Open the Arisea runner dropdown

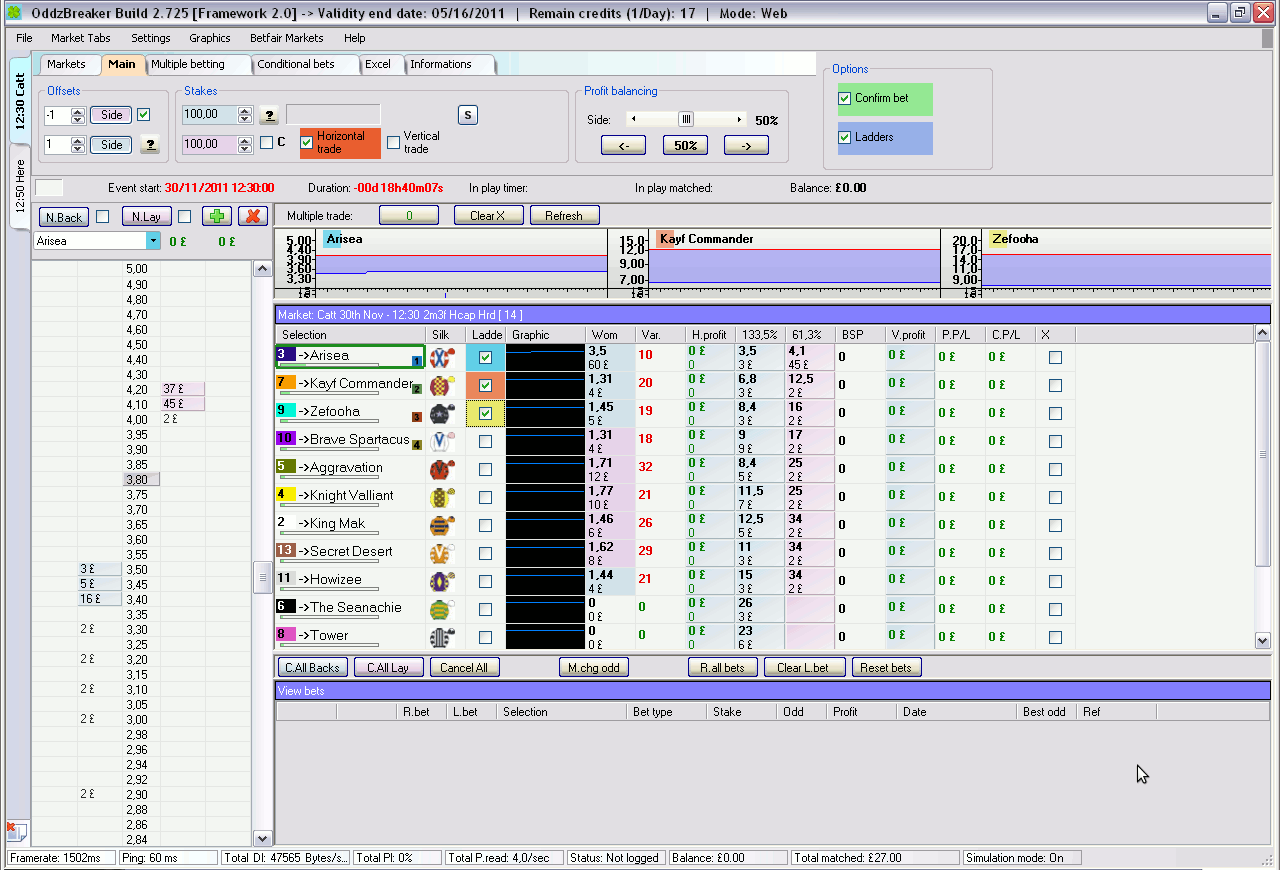pyautogui.click(x=153, y=241)
